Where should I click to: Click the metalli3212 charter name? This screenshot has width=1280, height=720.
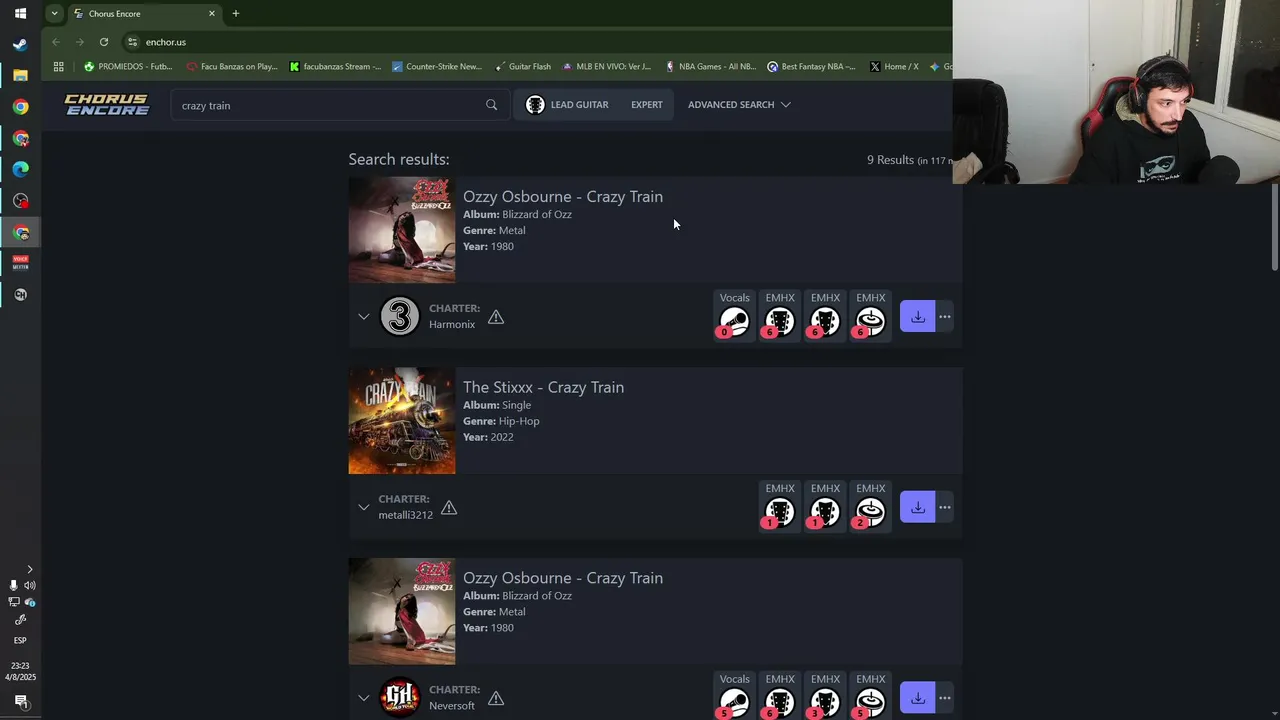[405, 515]
